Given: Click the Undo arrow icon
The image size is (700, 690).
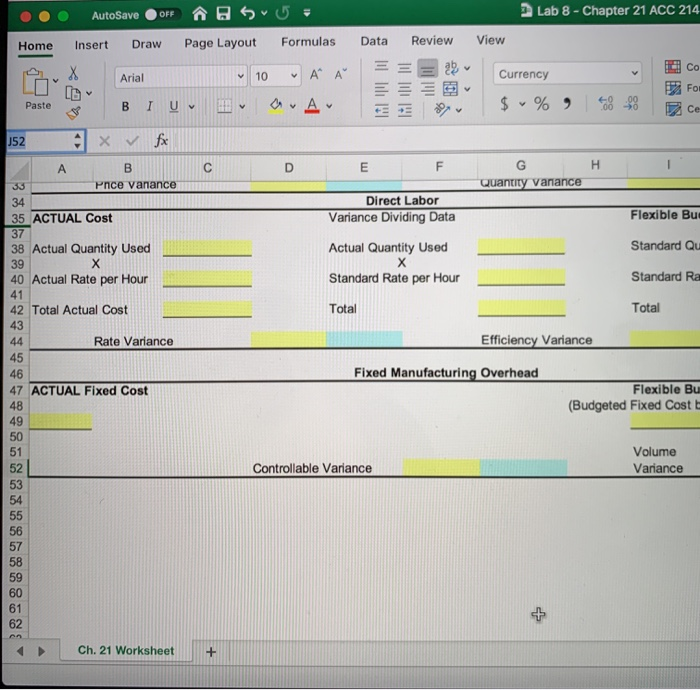Looking at the screenshot, I should click(248, 13).
